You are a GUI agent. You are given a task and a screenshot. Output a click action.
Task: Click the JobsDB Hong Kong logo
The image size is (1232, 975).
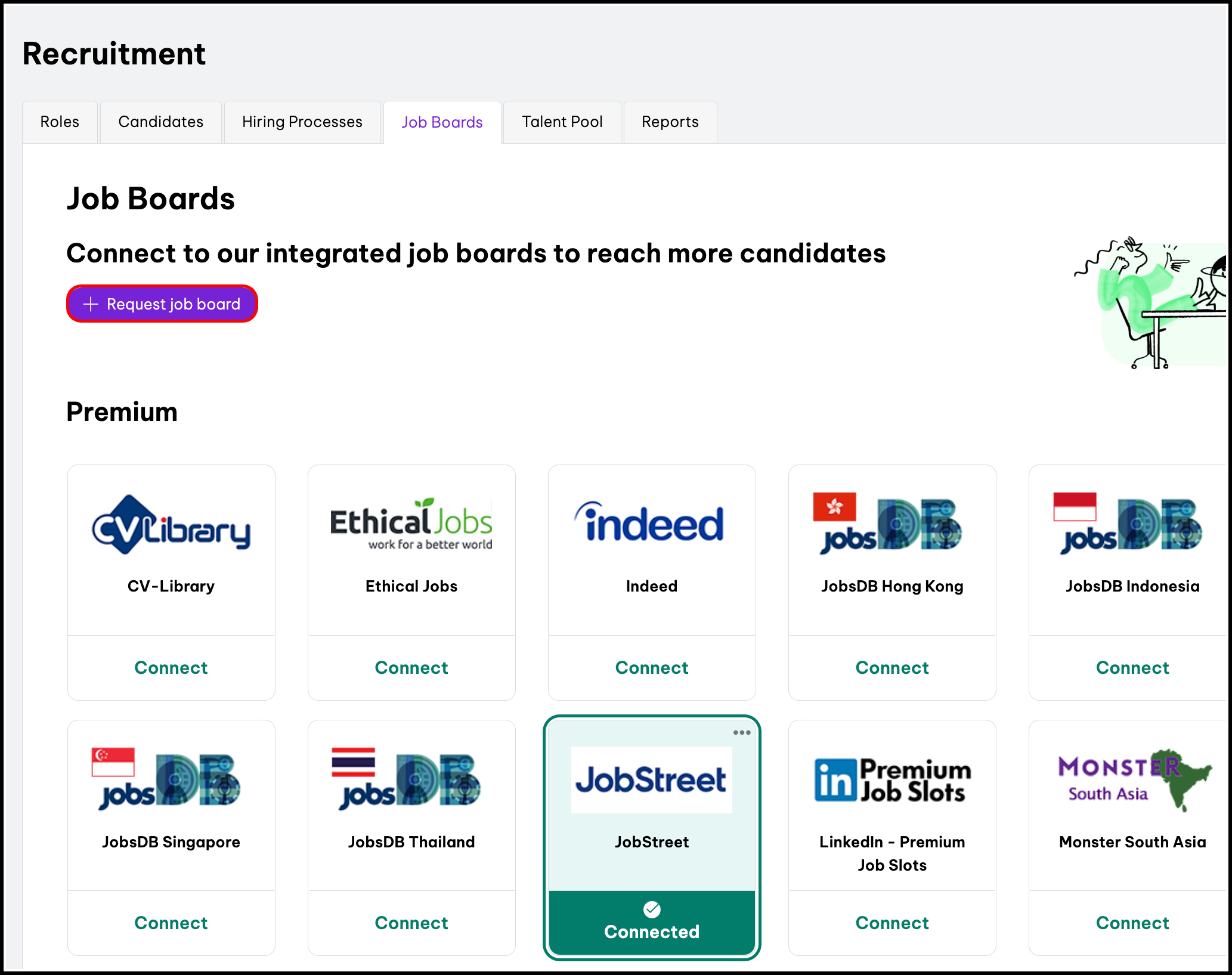click(x=889, y=524)
